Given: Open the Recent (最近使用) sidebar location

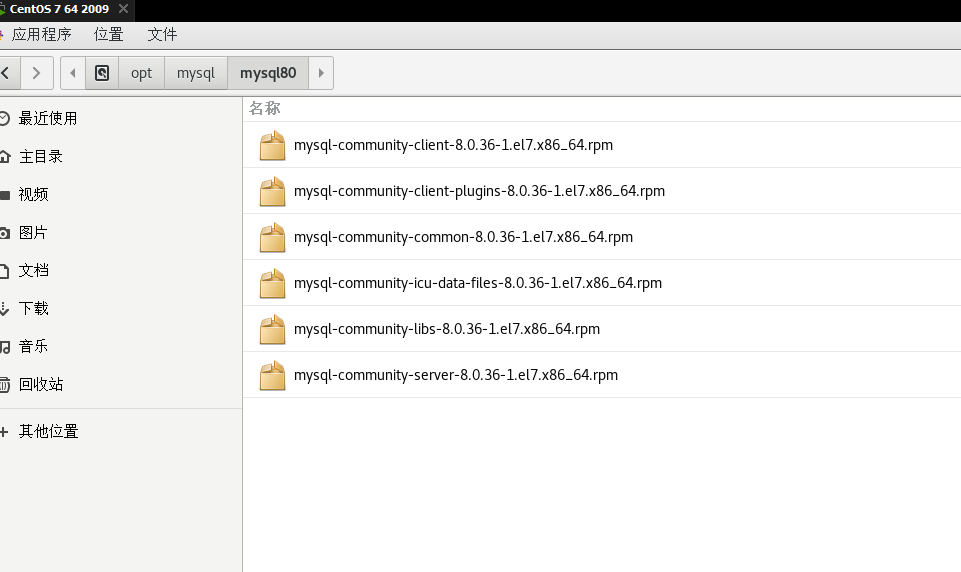Looking at the screenshot, I should coord(47,118).
